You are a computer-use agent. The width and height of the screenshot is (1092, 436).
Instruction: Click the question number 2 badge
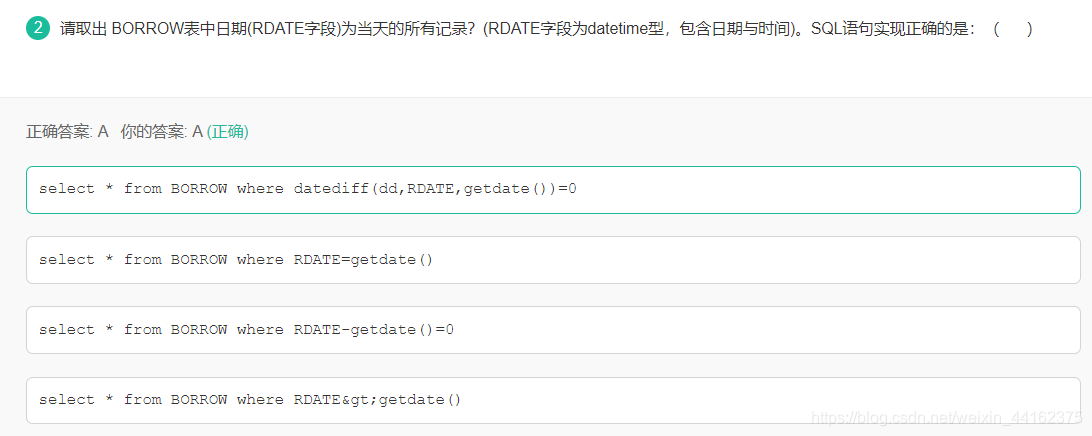(x=38, y=29)
